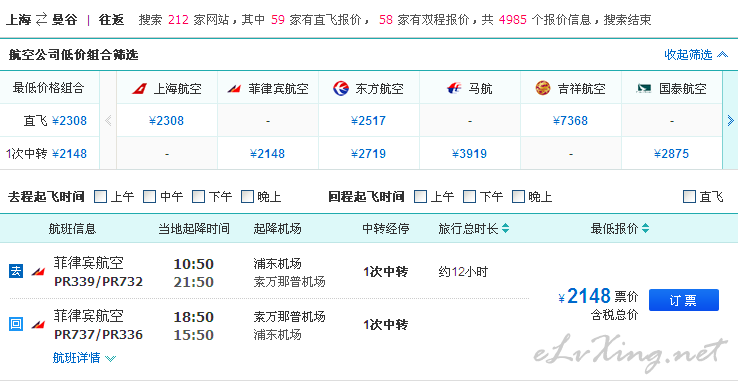Enable outbound 上午 departure time checkbox
This screenshot has width=738, height=386.
[100, 196]
